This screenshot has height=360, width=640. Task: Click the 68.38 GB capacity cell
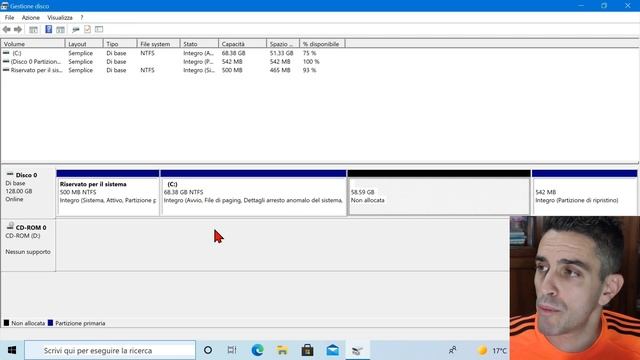[233, 53]
